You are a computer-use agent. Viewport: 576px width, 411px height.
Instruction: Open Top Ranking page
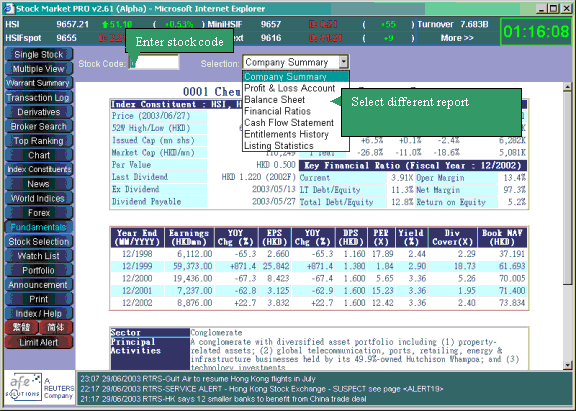(39, 141)
